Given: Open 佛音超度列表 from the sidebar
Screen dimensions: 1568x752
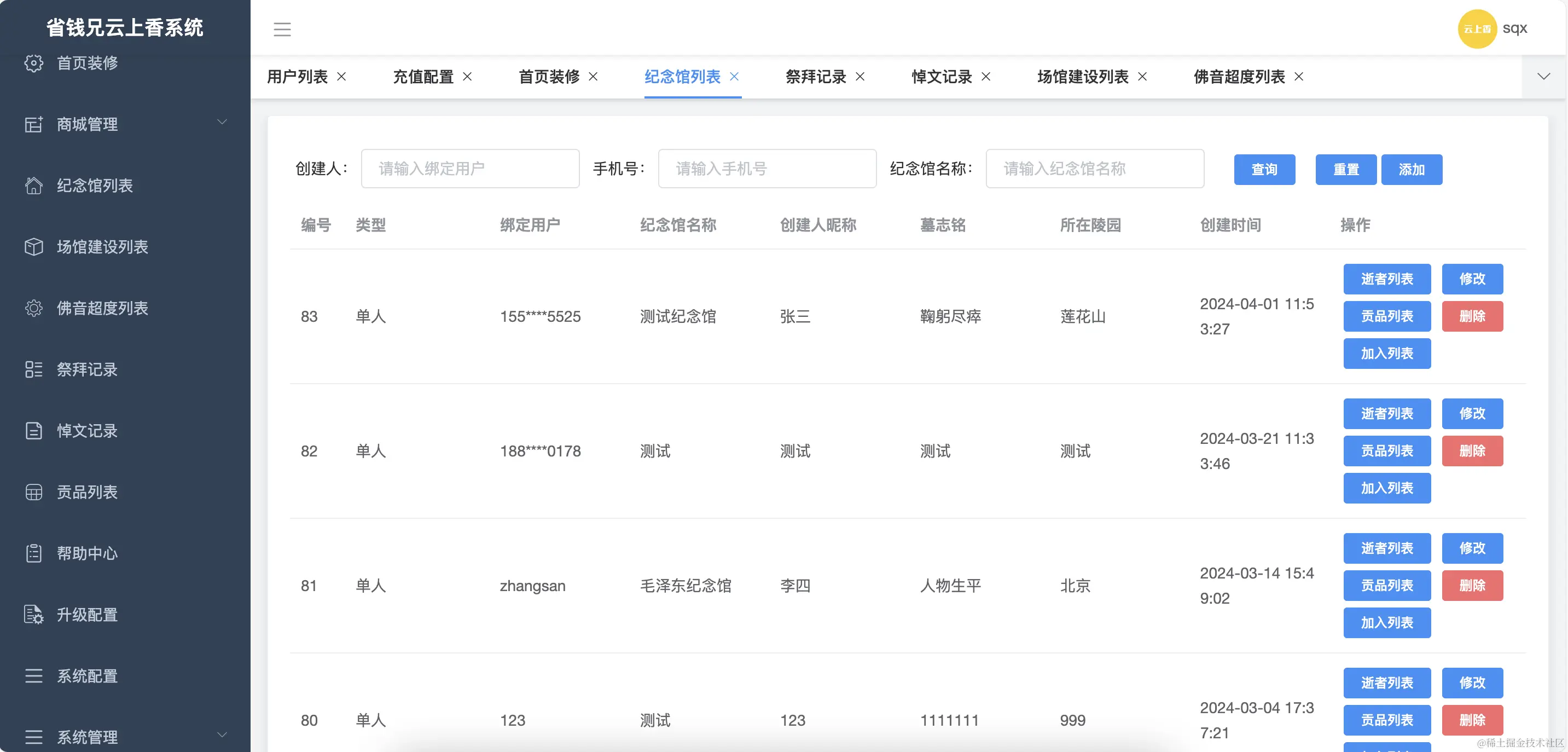Looking at the screenshot, I should tap(102, 308).
